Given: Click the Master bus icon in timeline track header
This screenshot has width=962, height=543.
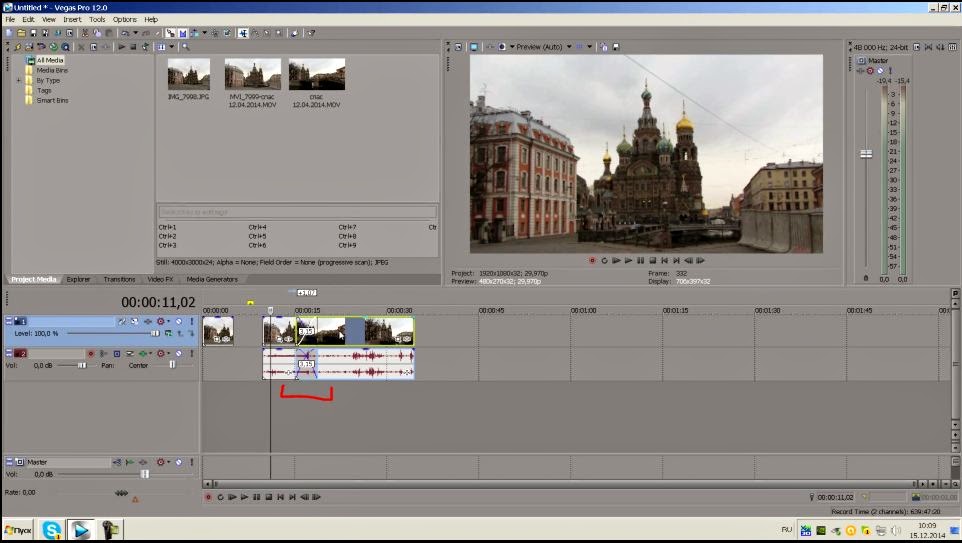Looking at the screenshot, I should pyautogui.click(x=20, y=462).
